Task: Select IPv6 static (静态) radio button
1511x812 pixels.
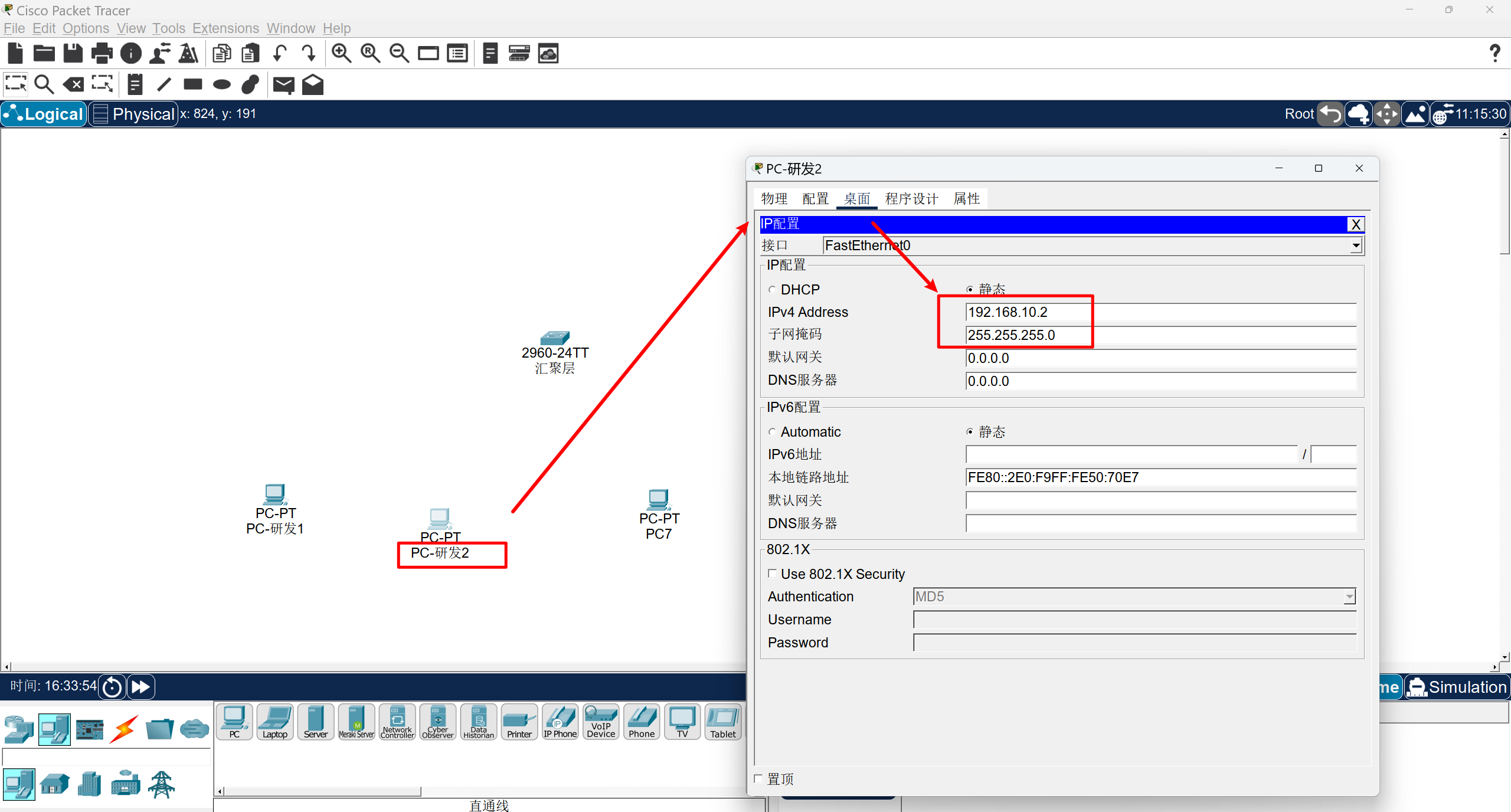Action: (970, 432)
